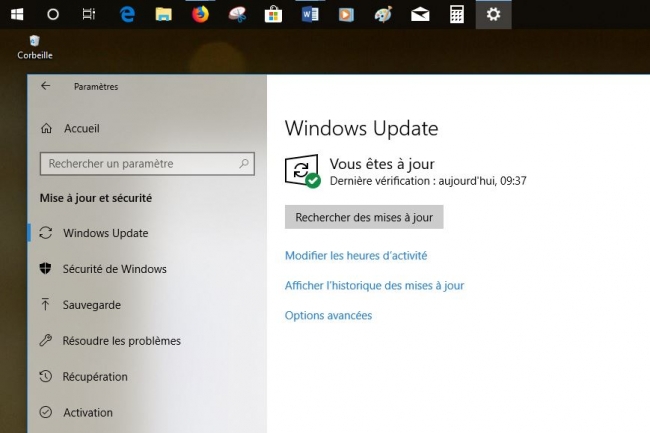Open Options avancées link

coord(328,316)
